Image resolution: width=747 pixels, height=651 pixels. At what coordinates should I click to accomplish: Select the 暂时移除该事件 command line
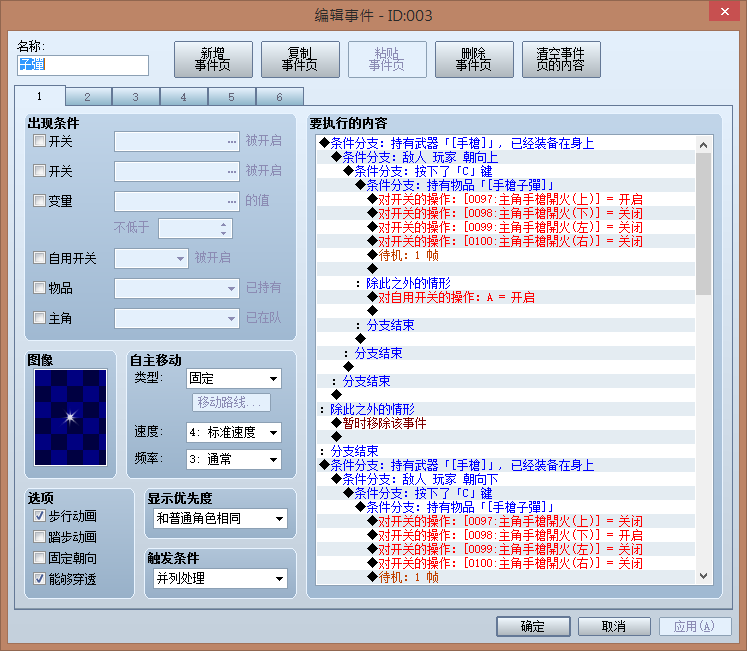point(506,423)
